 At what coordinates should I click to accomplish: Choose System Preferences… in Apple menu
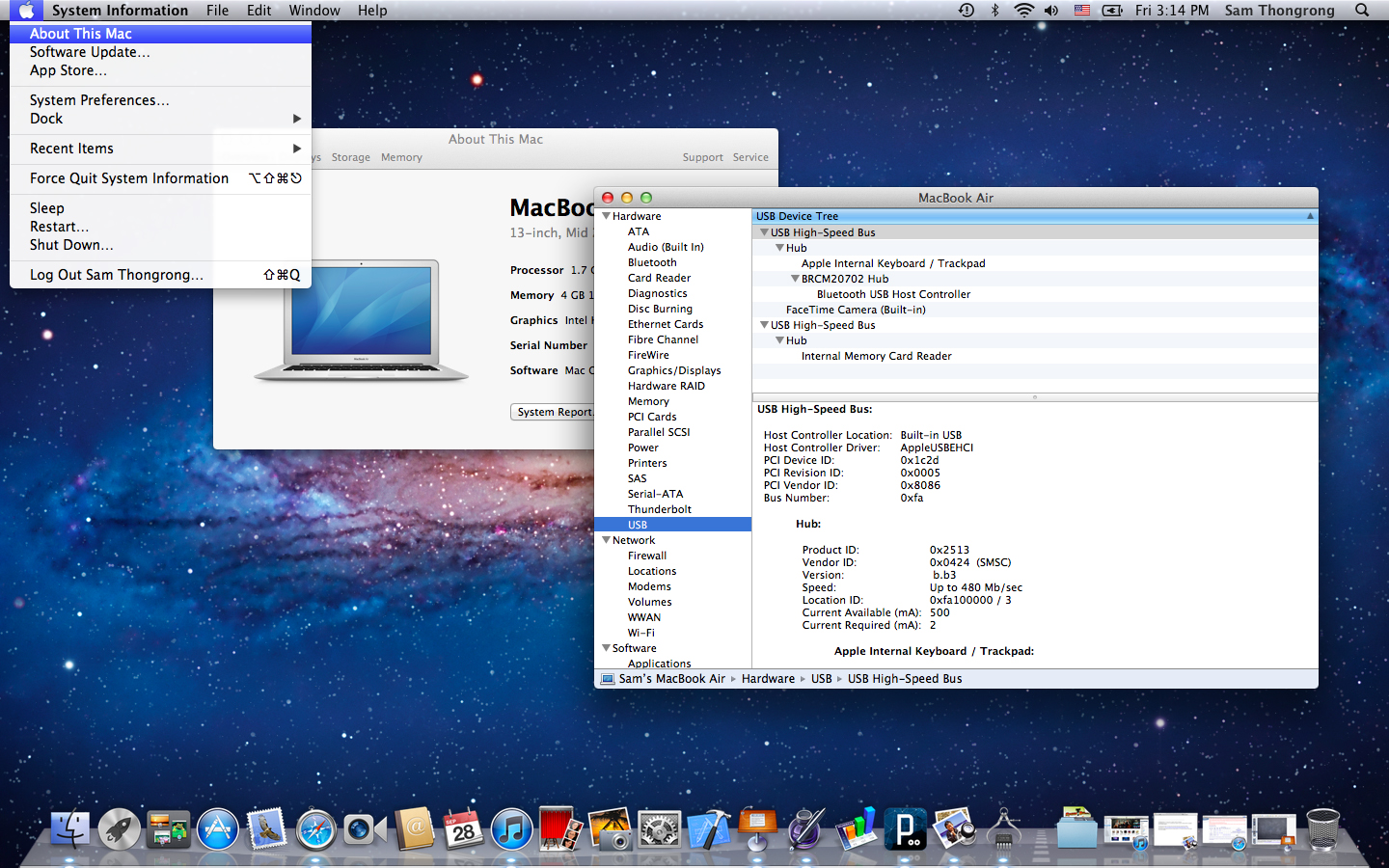point(160,100)
